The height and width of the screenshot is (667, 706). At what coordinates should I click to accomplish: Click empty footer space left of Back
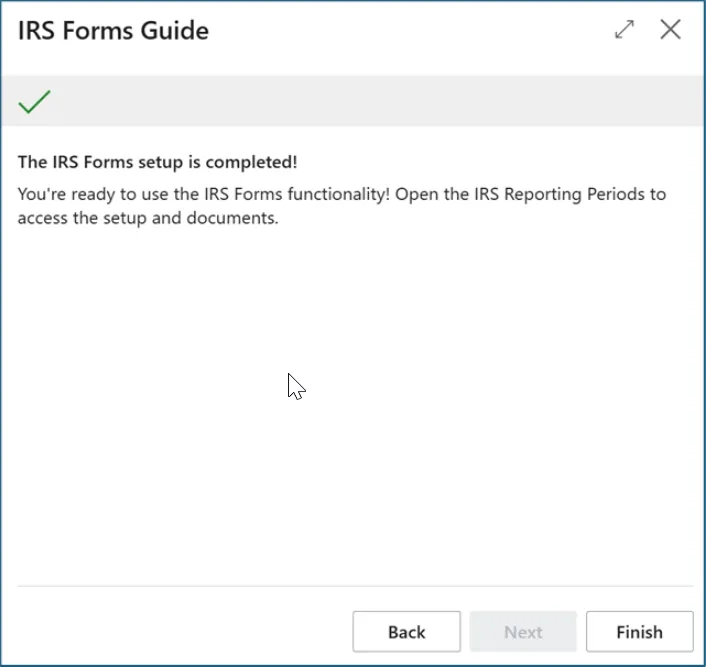[x=180, y=632]
